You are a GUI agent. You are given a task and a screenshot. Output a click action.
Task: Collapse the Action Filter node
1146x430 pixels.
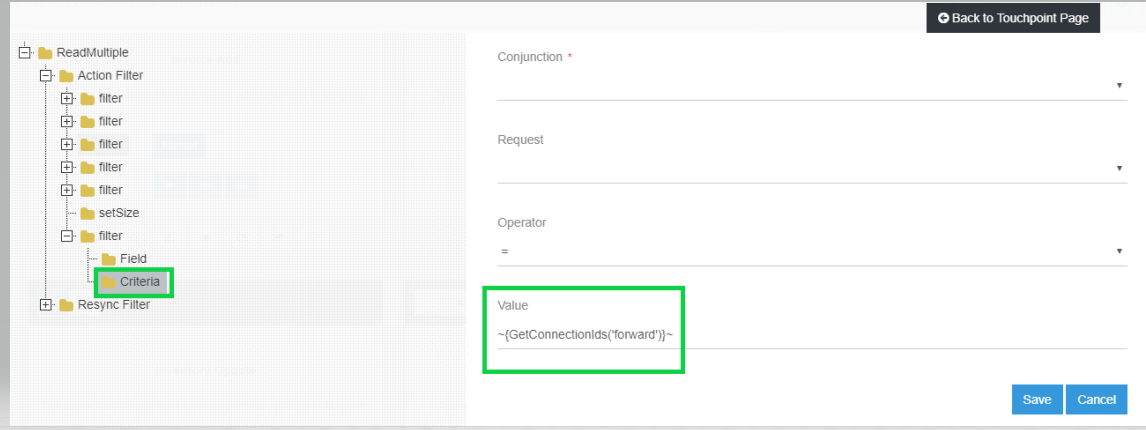[46, 75]
